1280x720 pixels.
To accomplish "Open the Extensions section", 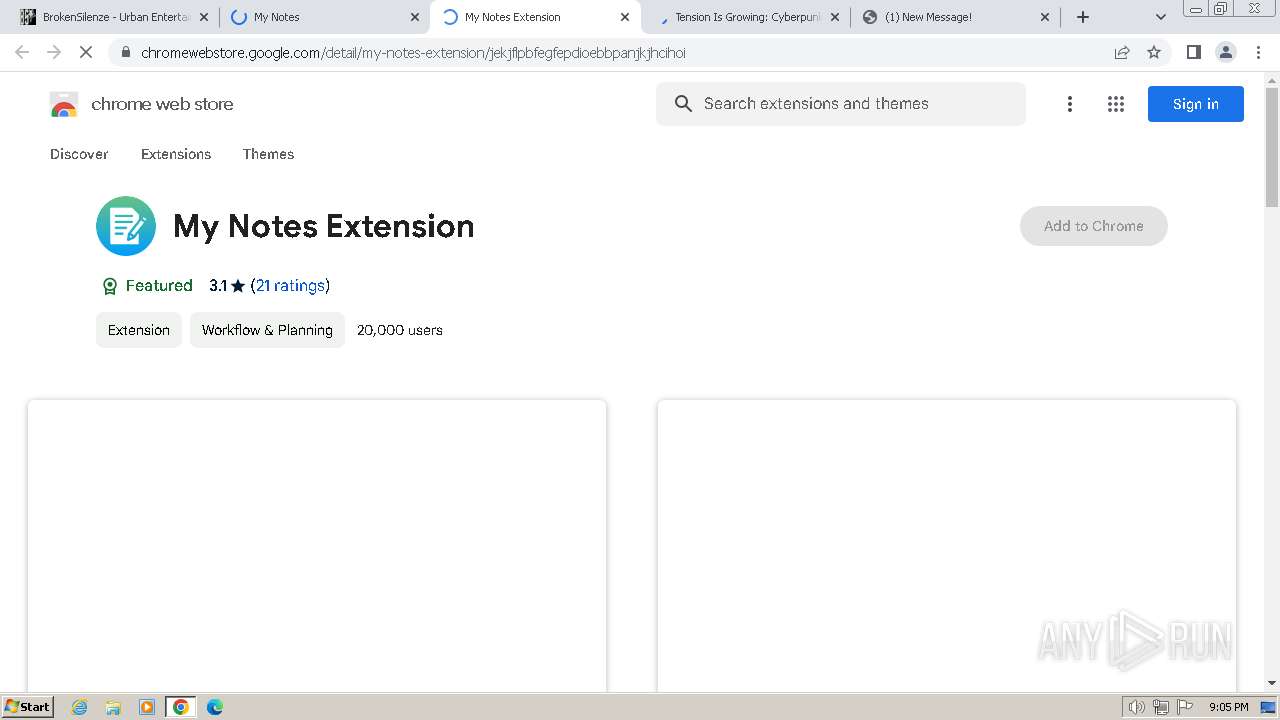I will pos(176,154).
